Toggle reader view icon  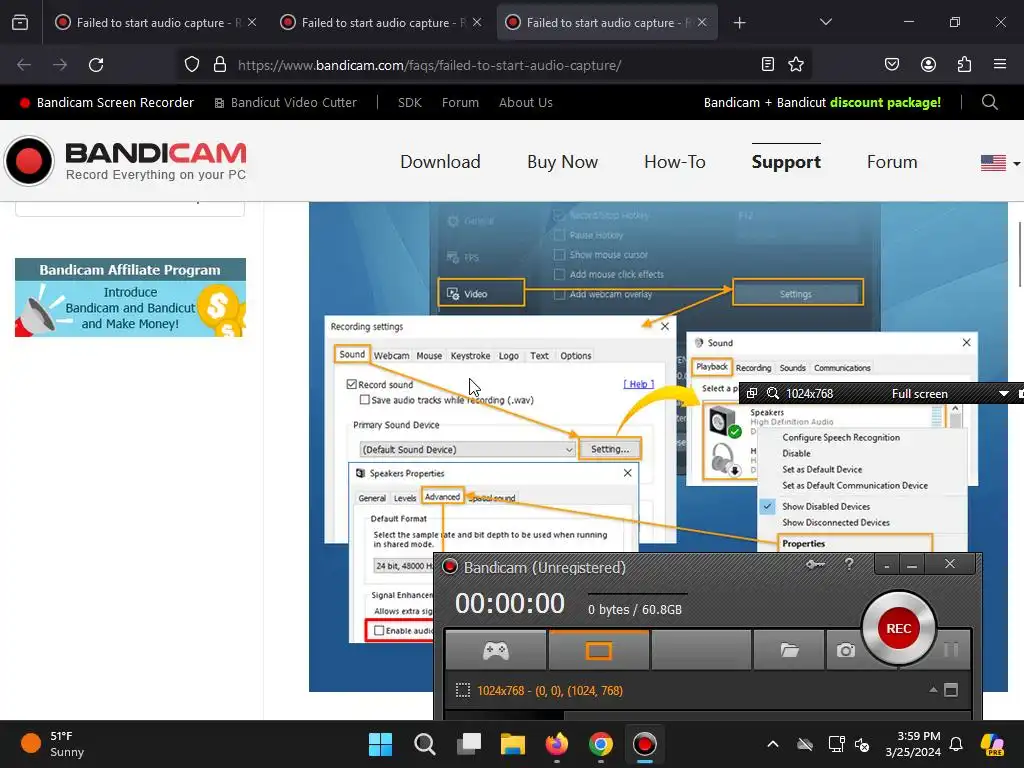[x=768, y=64]
